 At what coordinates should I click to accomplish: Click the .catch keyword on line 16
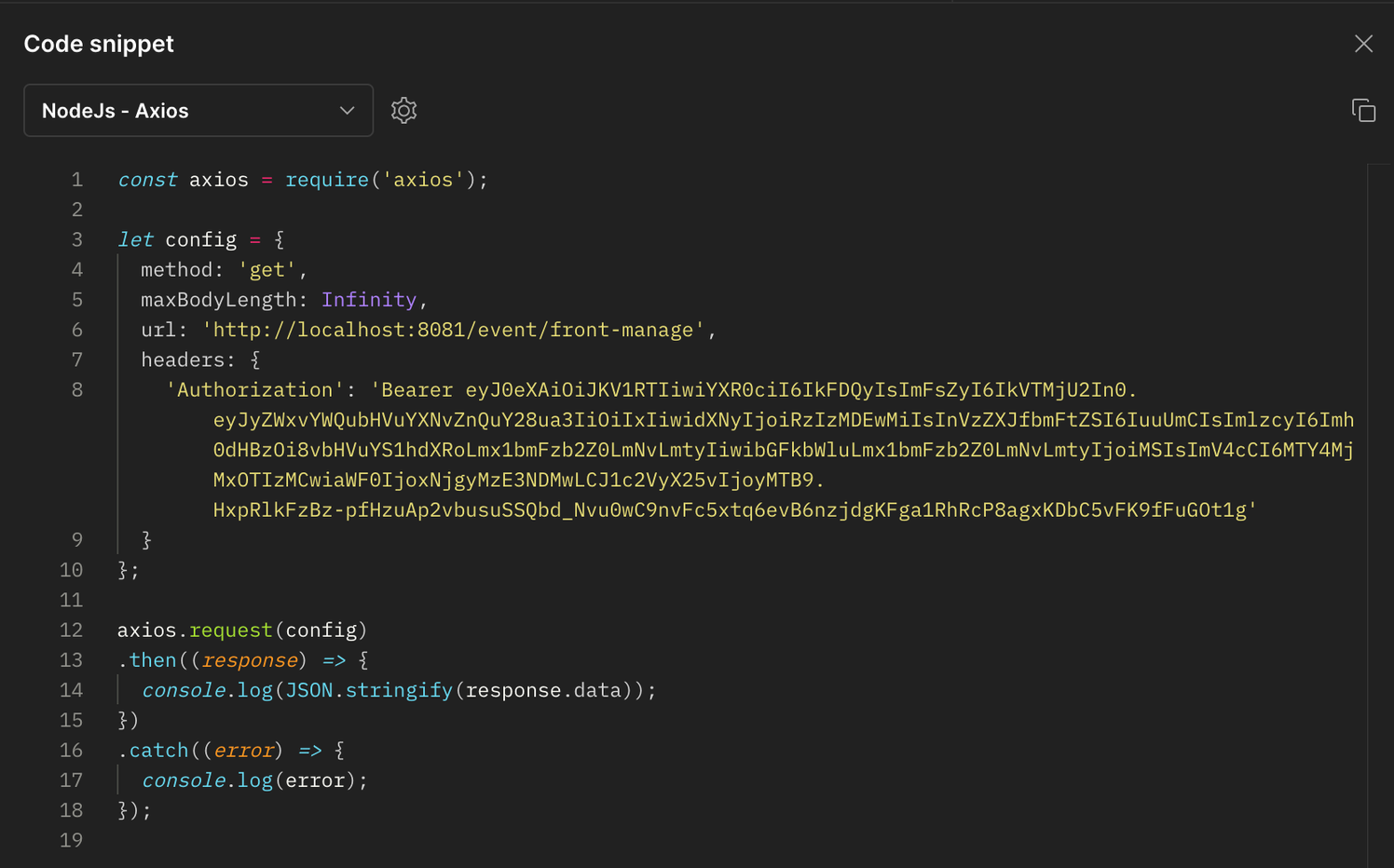point(154,751)
